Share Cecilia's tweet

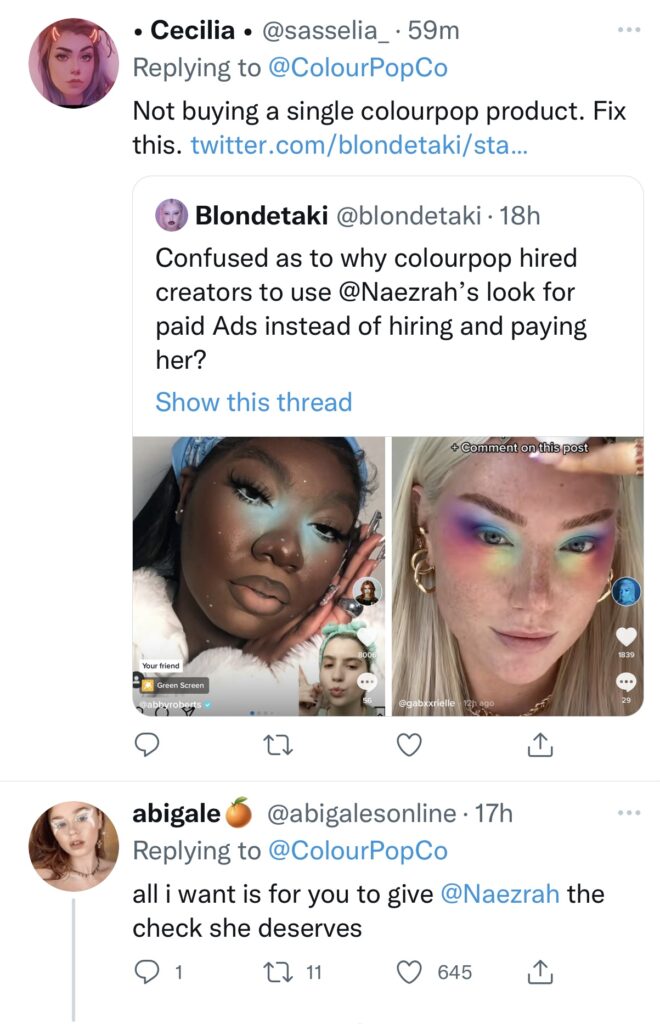click(540, 744)
